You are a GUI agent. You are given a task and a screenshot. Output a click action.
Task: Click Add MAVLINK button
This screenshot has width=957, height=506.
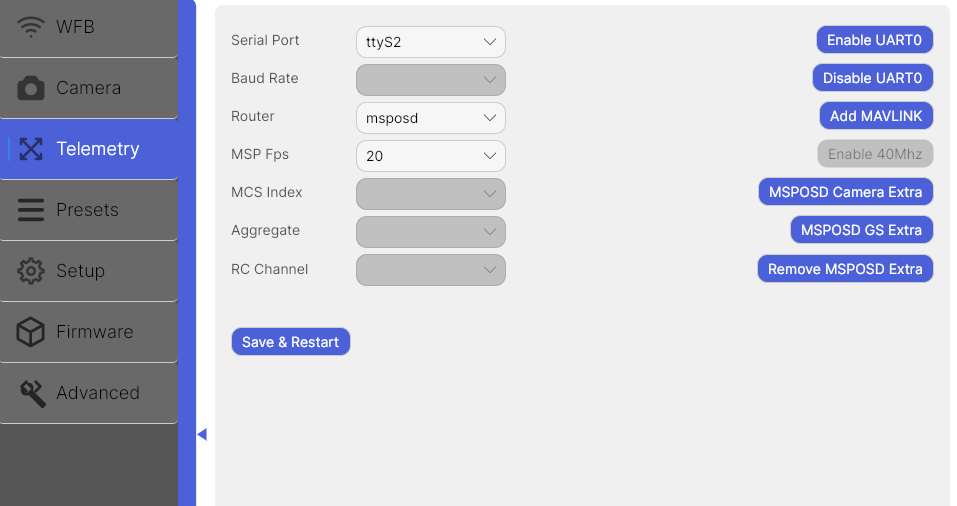tap(876, 116)
